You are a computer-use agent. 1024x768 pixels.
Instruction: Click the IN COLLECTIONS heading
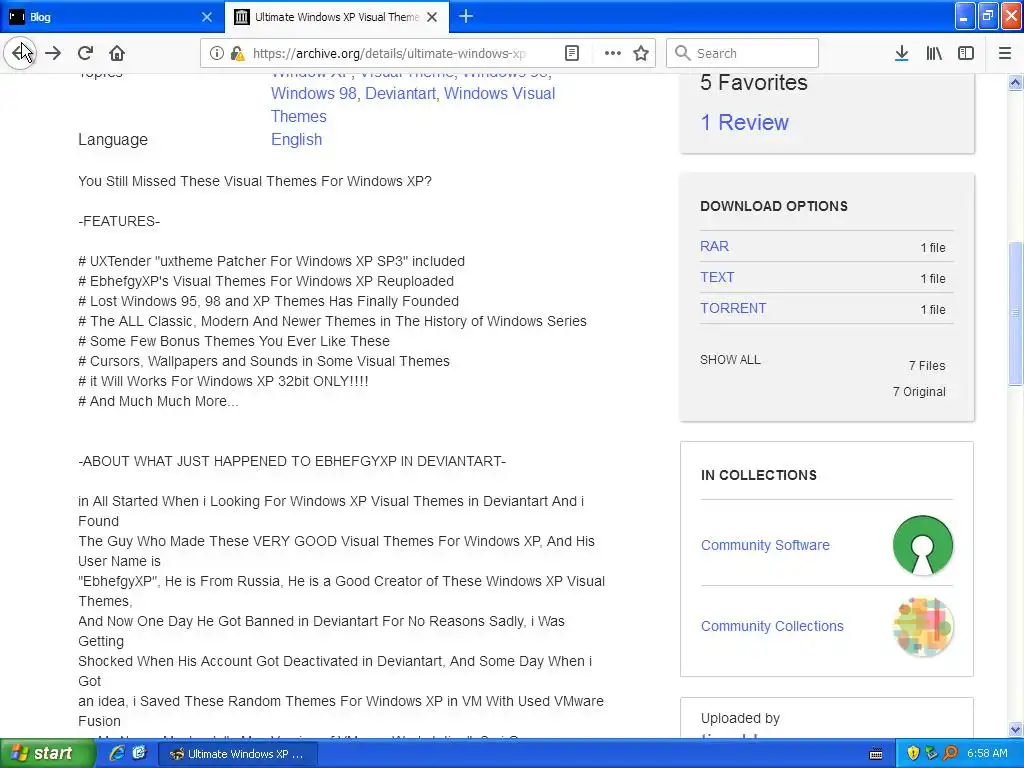click(x=759, y=475)
